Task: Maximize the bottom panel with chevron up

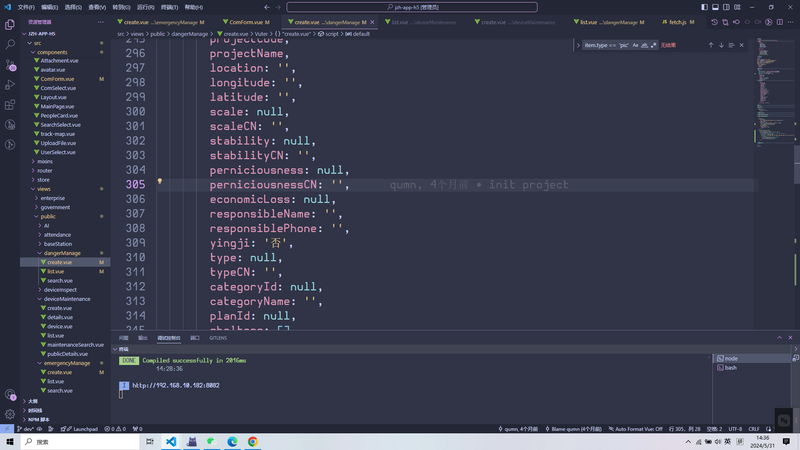Action: [779, 338]
